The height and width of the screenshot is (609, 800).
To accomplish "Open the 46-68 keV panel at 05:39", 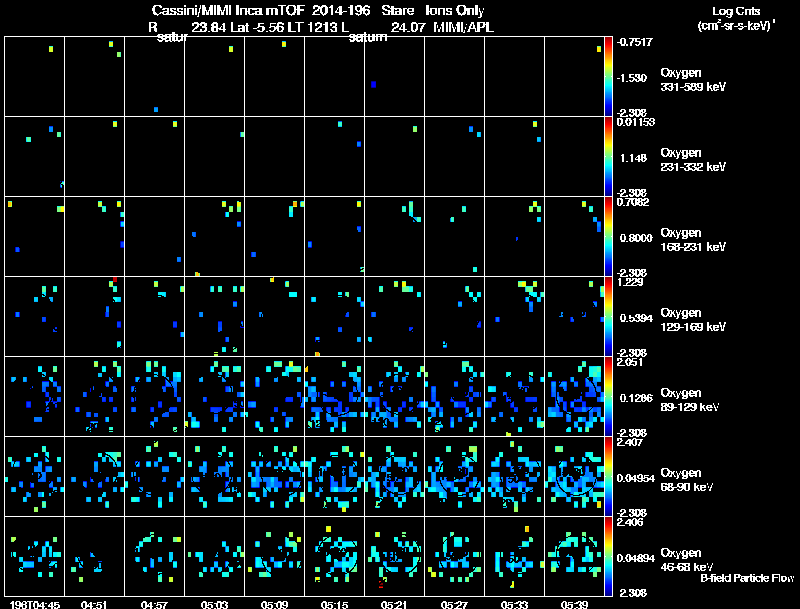I will (x=575, y=556).
